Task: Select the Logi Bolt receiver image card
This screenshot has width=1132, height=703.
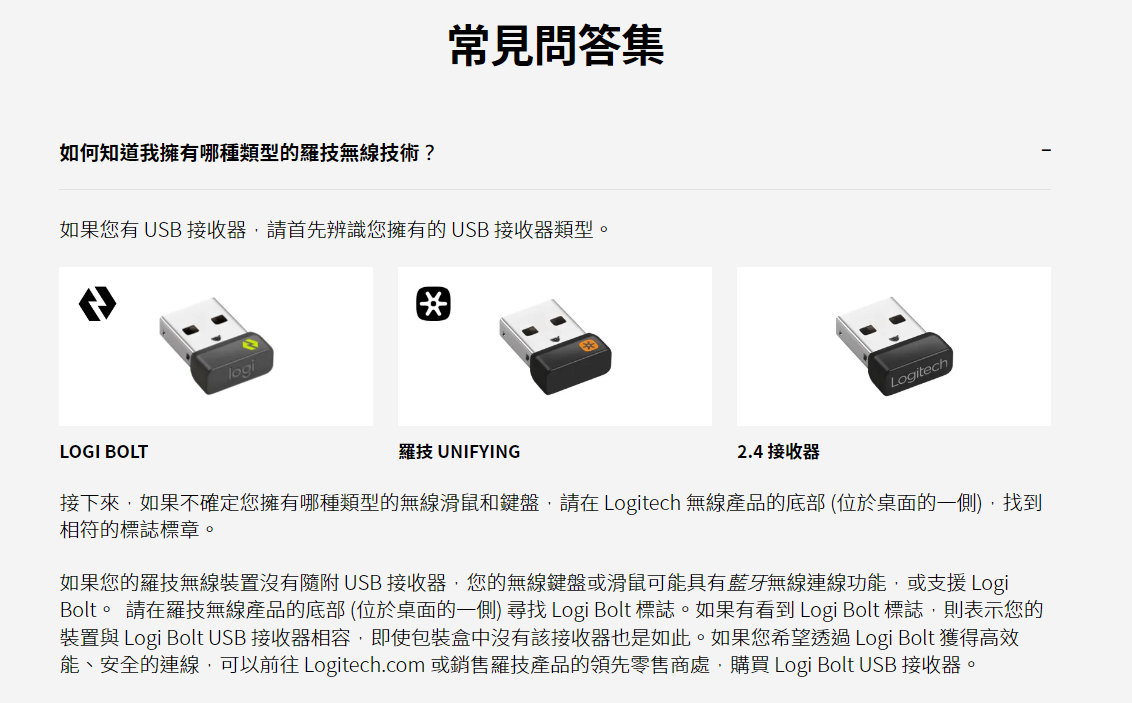Action: point(216,346)
